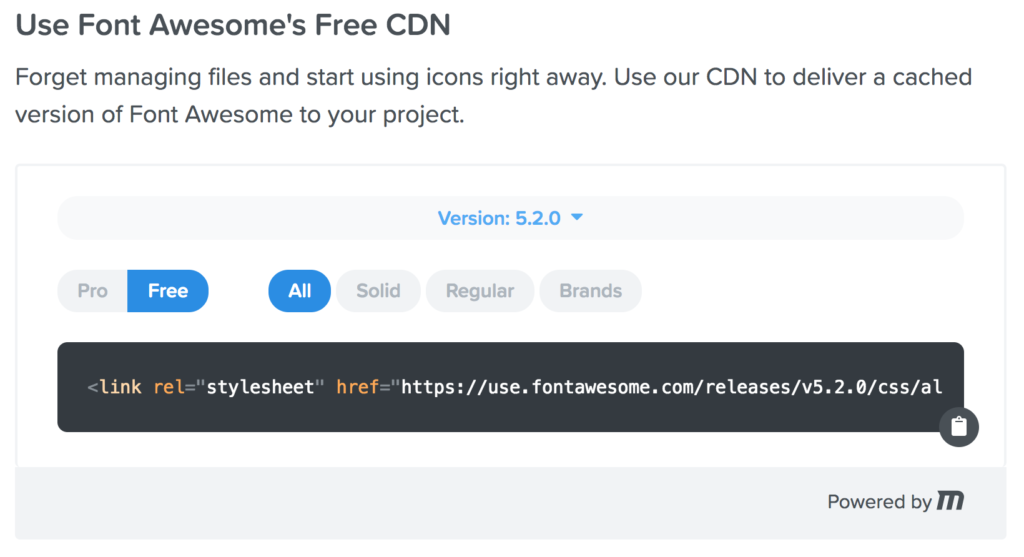Image resolution: width=1024 pixels, height=557 pixels.
Task: Choose the Brands style filter
Action: (x=590, y=291)
